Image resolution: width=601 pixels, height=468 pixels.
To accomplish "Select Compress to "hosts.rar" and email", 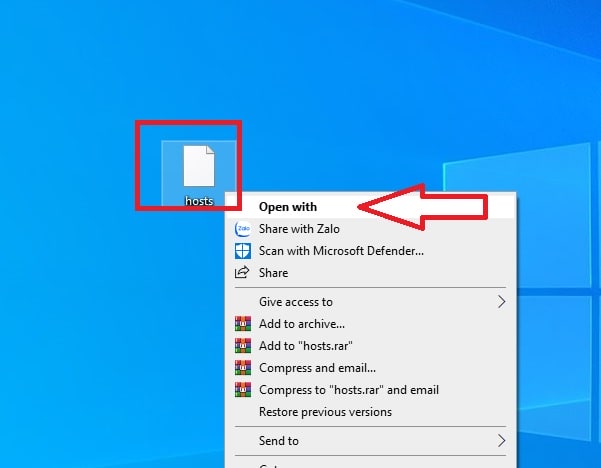I will tap(370, 390).
